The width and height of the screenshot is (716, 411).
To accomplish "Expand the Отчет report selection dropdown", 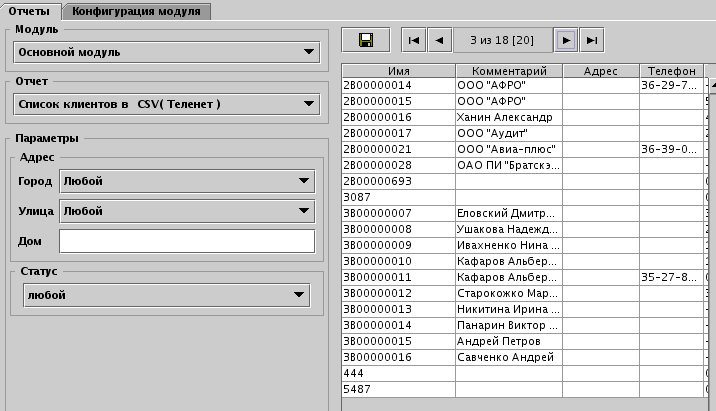I will [x=166, y=104].
